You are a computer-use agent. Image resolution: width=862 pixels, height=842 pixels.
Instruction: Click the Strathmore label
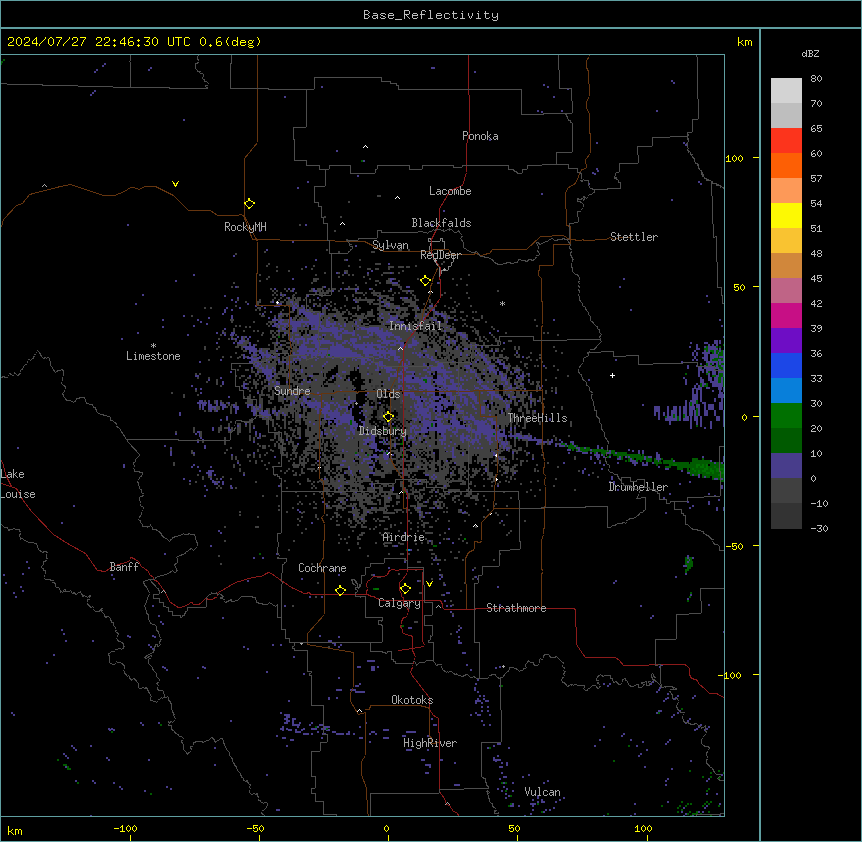[516, 608]
